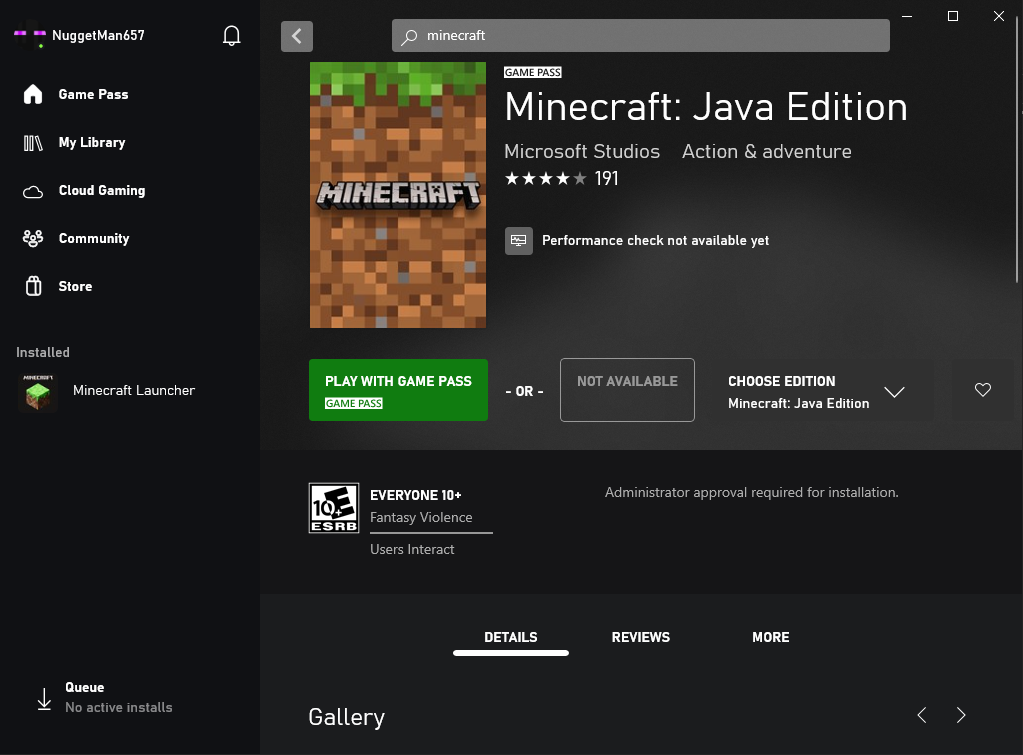Click the notifications bell icon
This screenshot has height=755, width=1023.
(x=232, y=36)
